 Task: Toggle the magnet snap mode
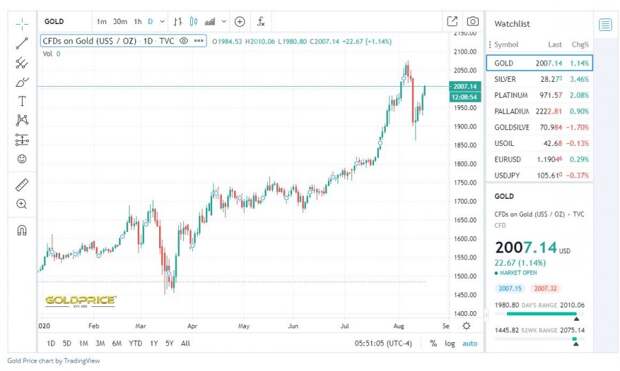coord(22,230)
